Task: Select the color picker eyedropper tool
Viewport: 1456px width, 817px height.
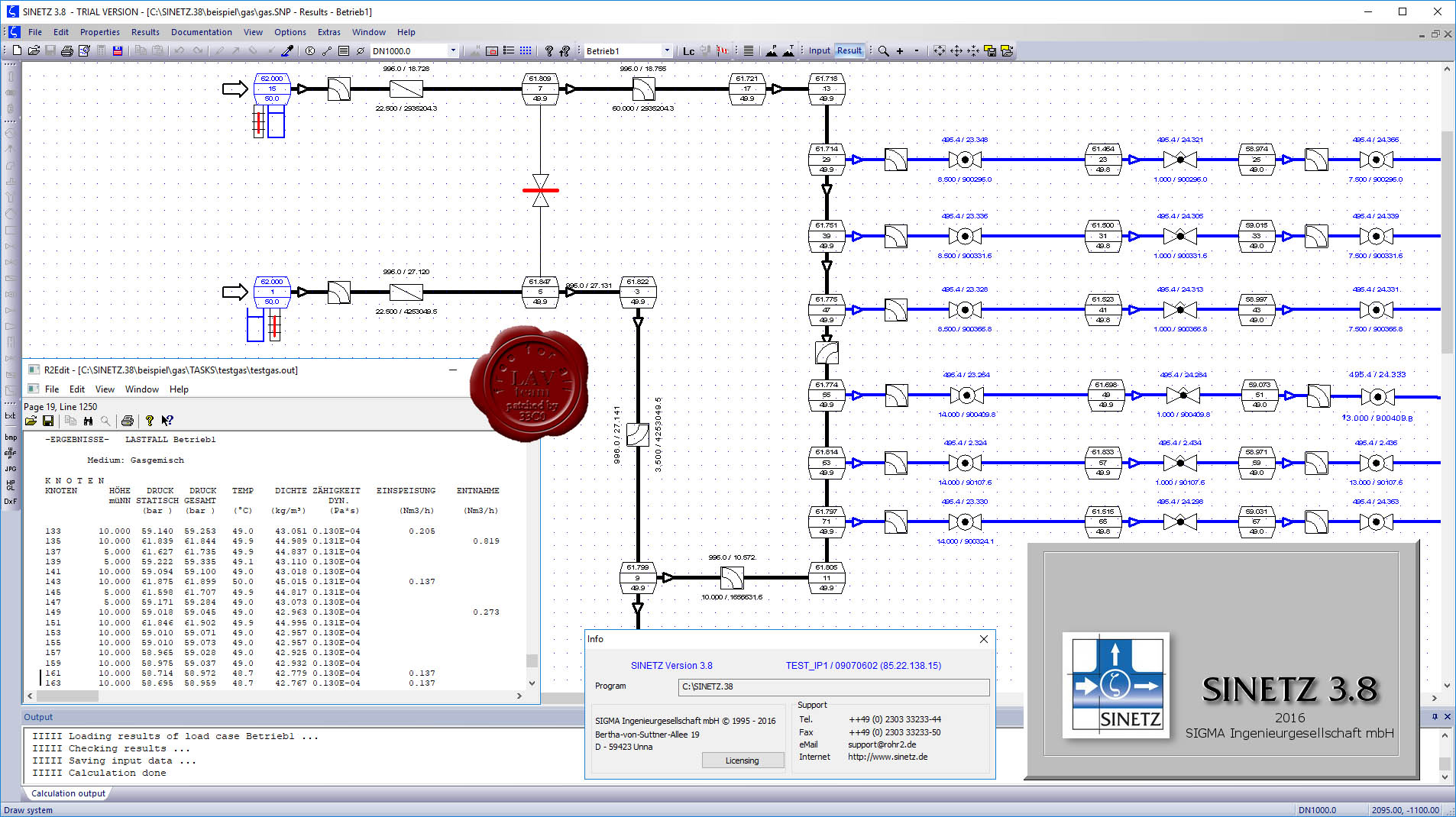Action: point(287,50)
